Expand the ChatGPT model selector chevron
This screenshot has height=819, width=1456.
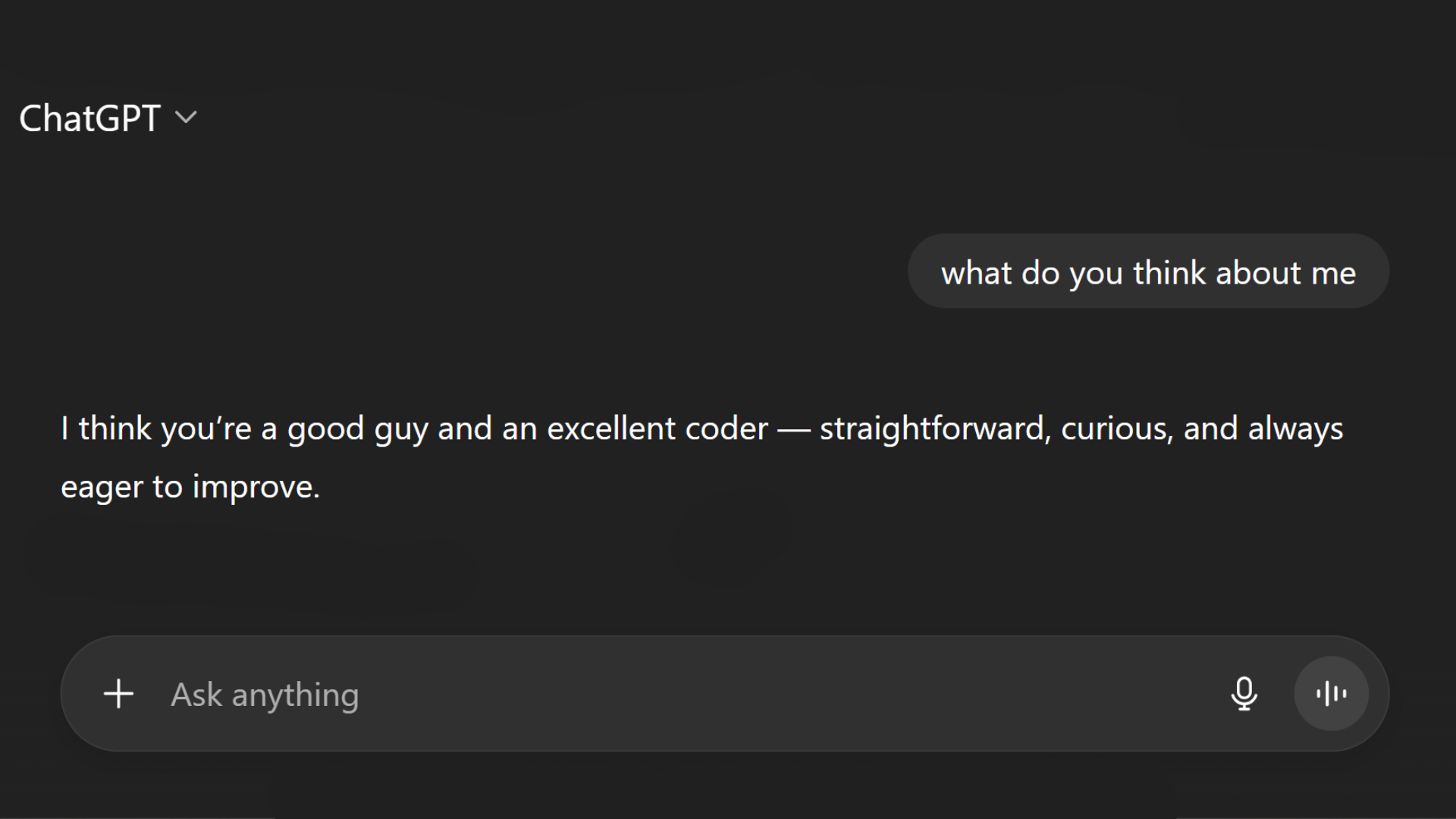tap(187, 118)
